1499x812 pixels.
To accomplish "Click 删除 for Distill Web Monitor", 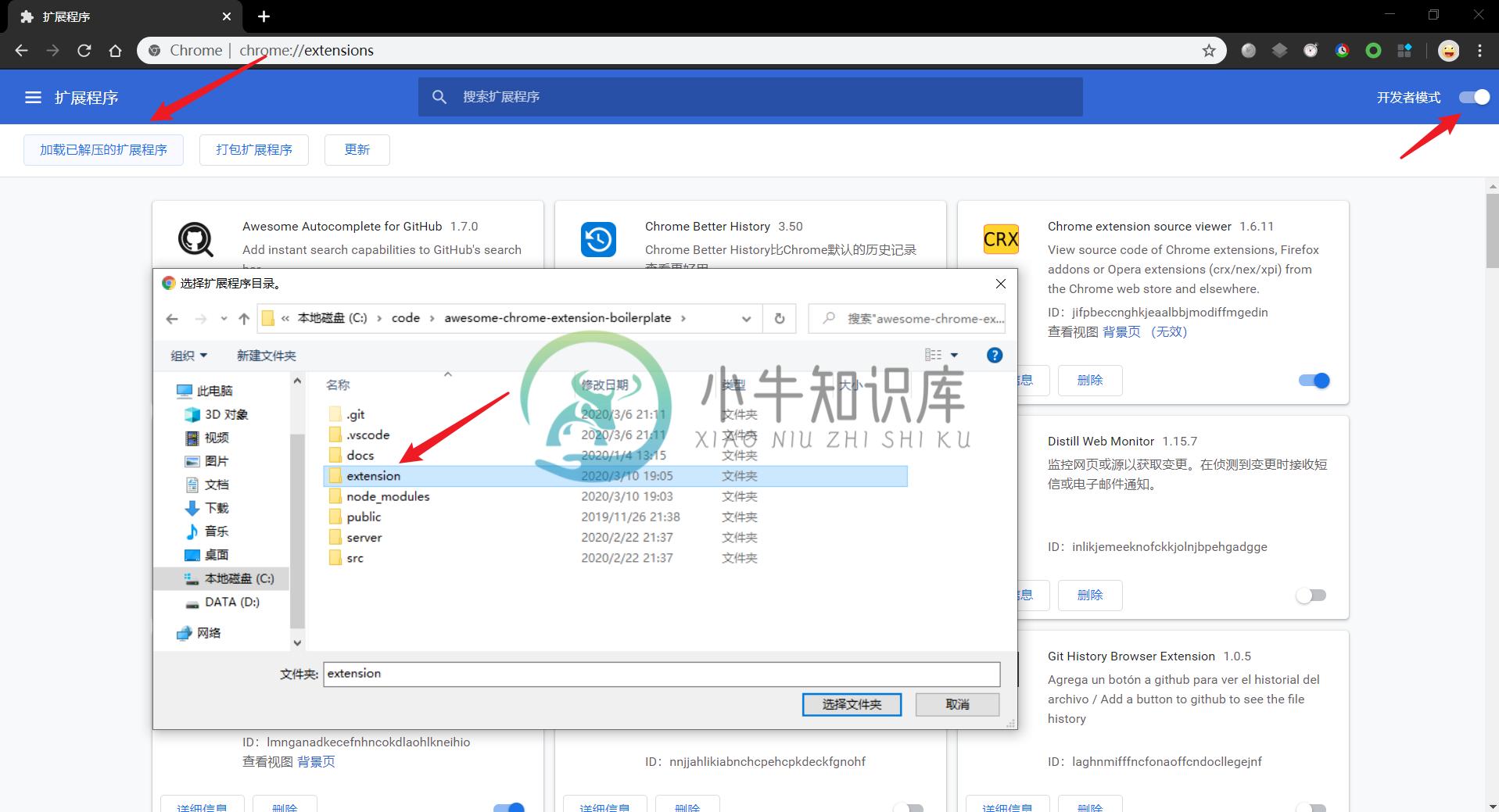I will pos(1090,596).
